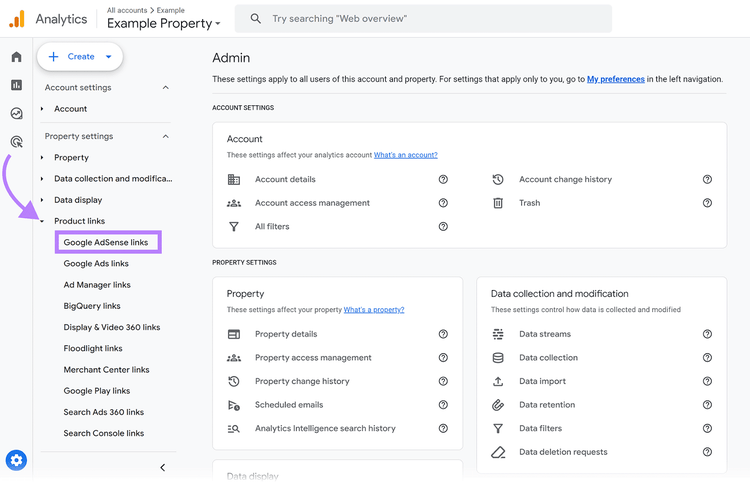Select Google Ads links
Viewport: 750px width, 485px height.
[x=96, y=264]
